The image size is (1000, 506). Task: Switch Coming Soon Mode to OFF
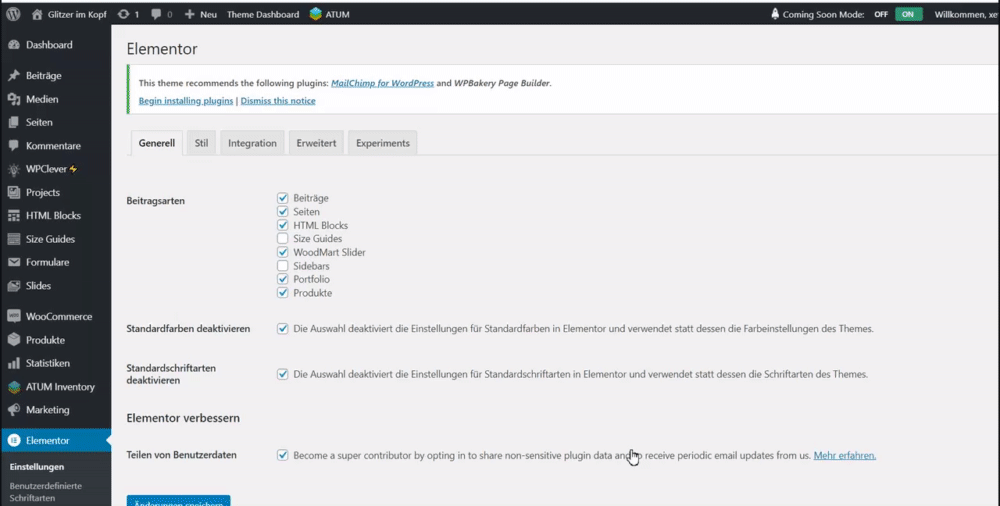(x=881, y=14)
